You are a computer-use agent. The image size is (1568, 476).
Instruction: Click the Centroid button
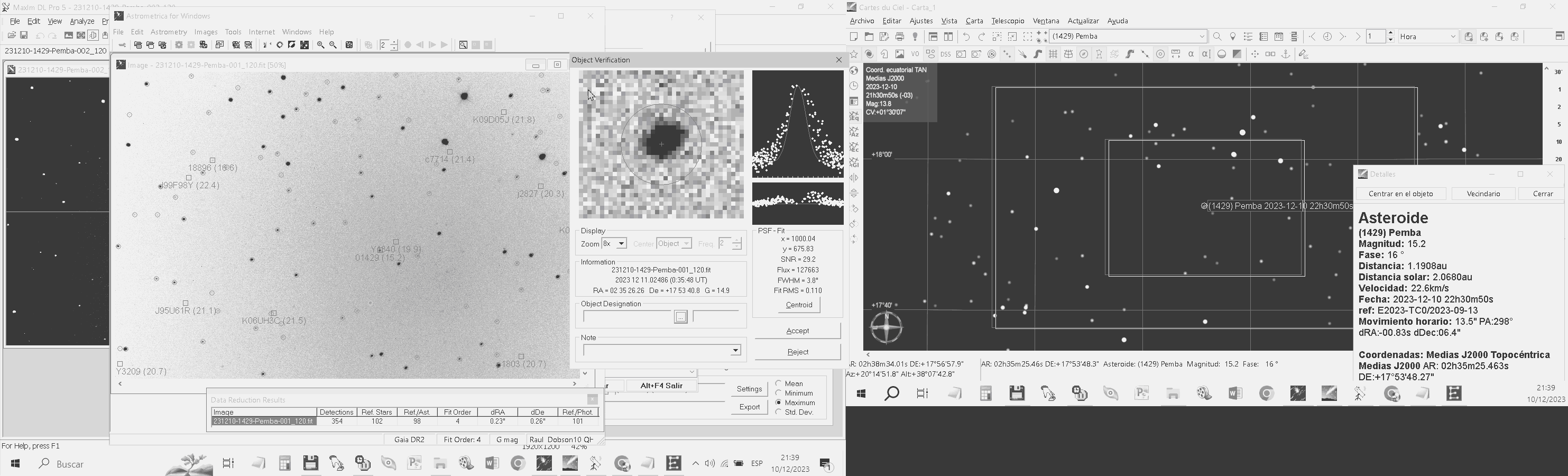[x=799, y=305]
